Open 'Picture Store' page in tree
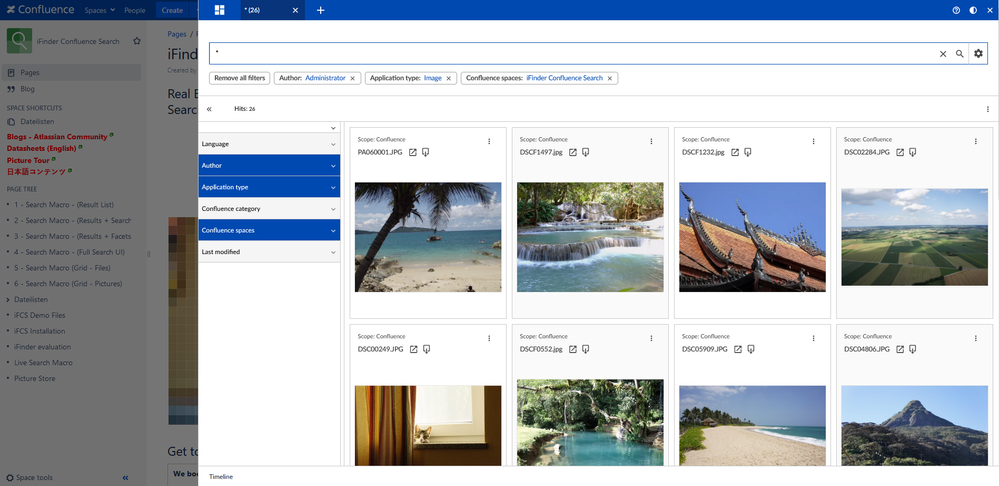Viewport: 999px width, 486px height. 34,378
